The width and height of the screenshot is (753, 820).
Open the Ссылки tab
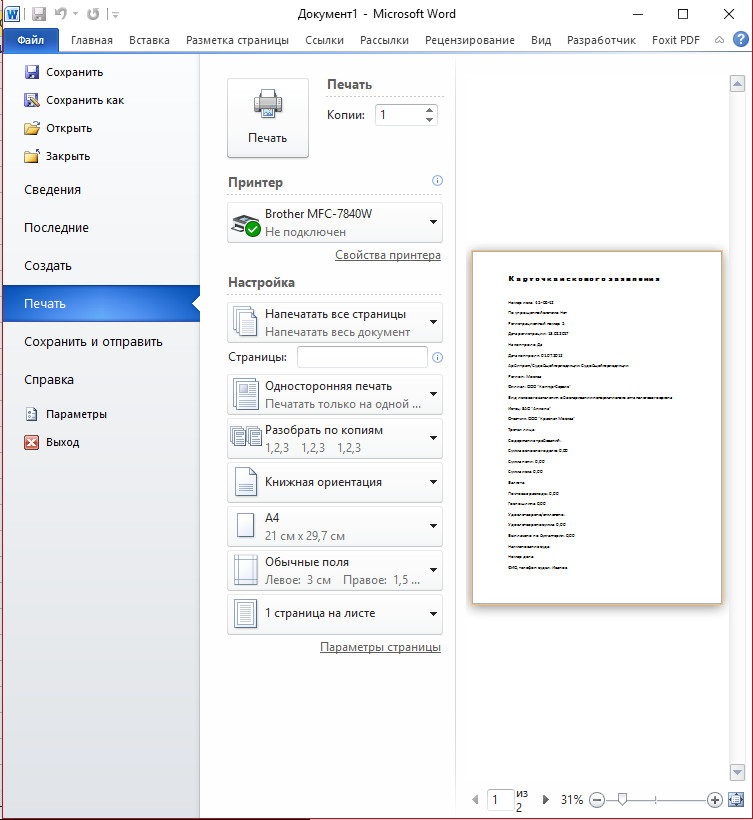click(324, 40)
